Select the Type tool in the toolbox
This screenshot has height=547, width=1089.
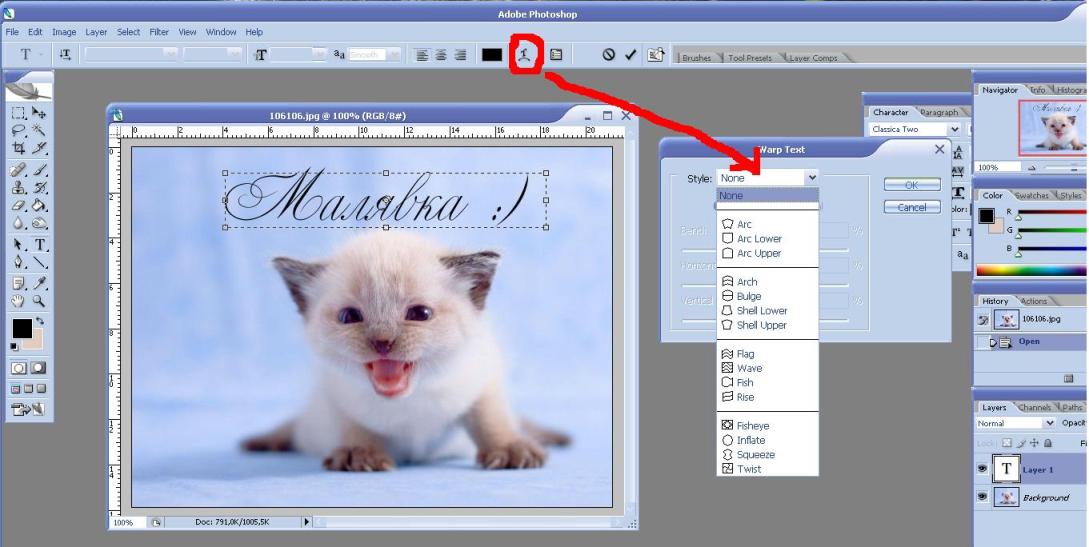coord(40,244)
